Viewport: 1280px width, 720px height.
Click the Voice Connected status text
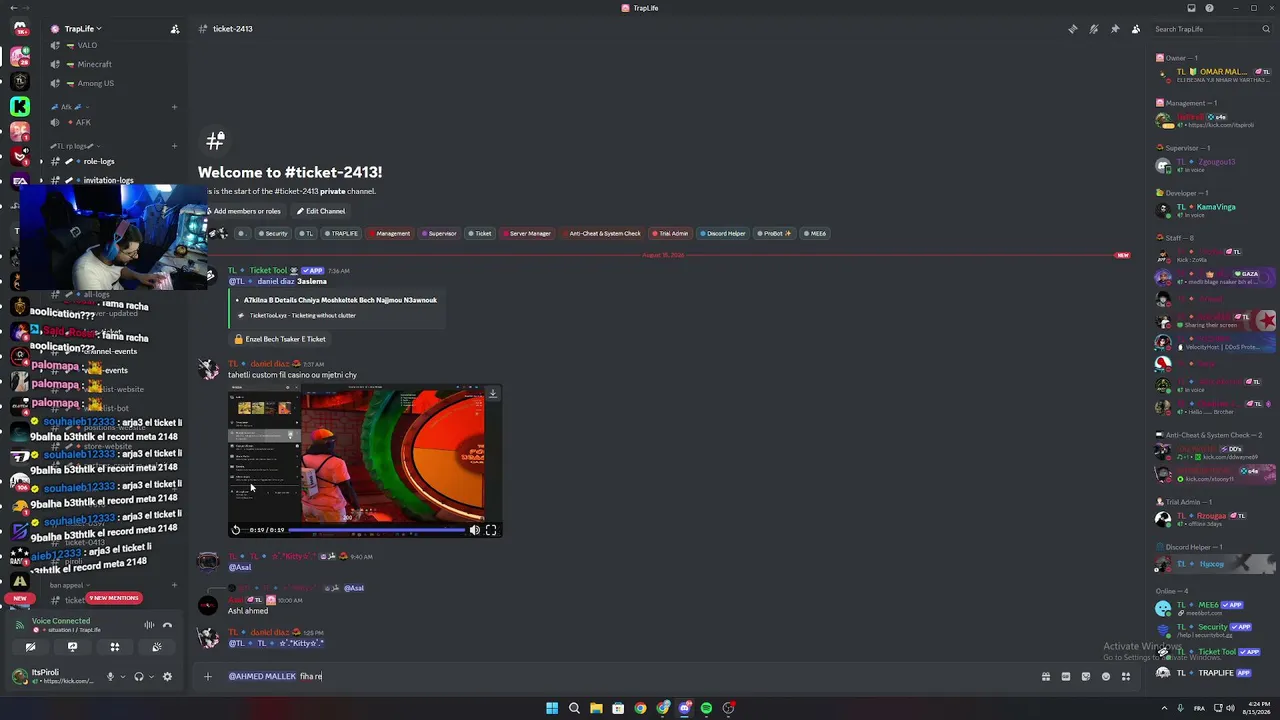(61, 621)
